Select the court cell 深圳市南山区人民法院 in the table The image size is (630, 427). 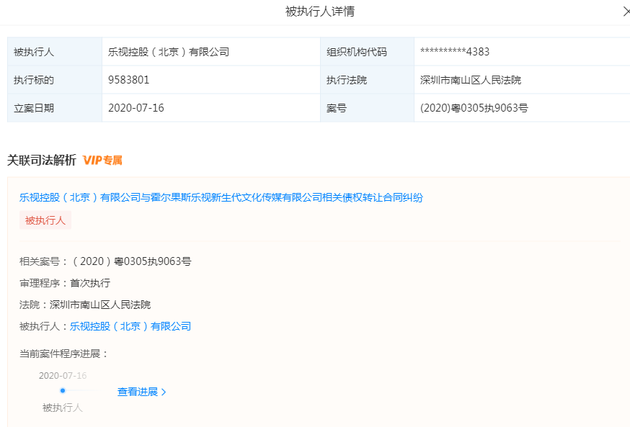point(522,80)
